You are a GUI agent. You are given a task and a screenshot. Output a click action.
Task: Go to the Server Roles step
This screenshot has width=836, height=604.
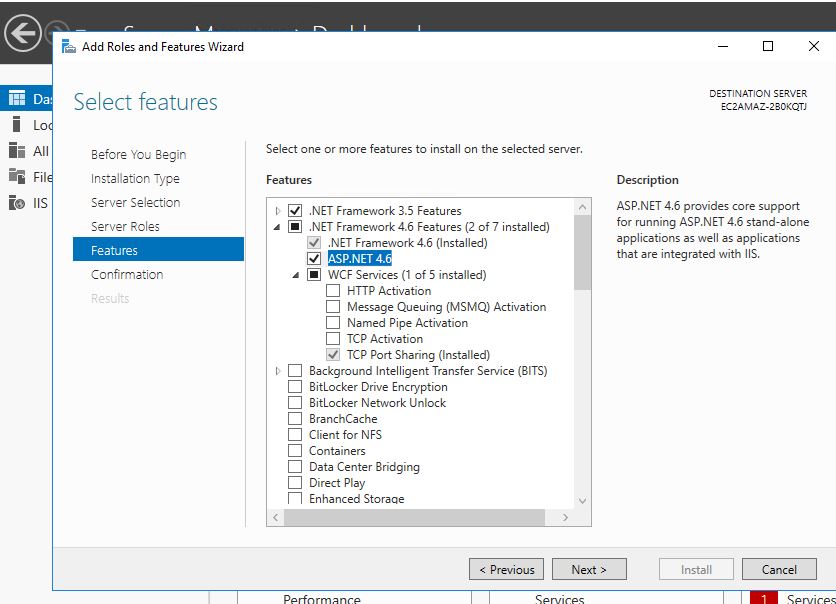(125, 226)
